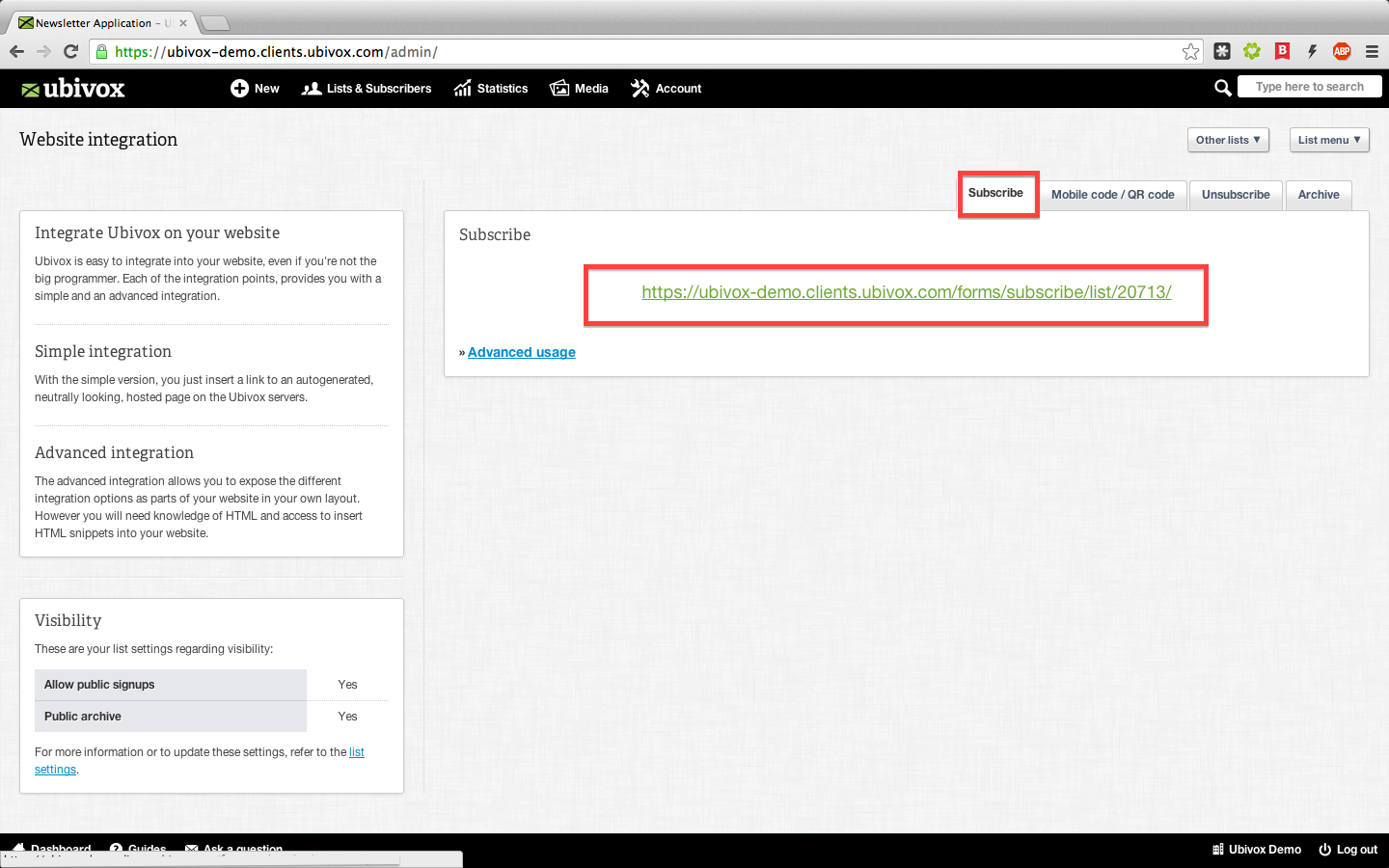Bookmark the page with star icon
The width and height of the screenshot is (1389, 868).
pyautogui.click(x=1191, y=52)
